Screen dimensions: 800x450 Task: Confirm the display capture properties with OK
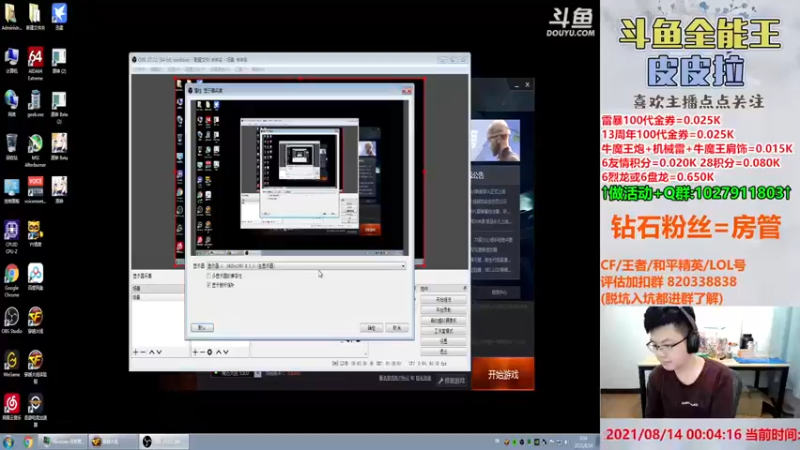[x=371, y=328]
